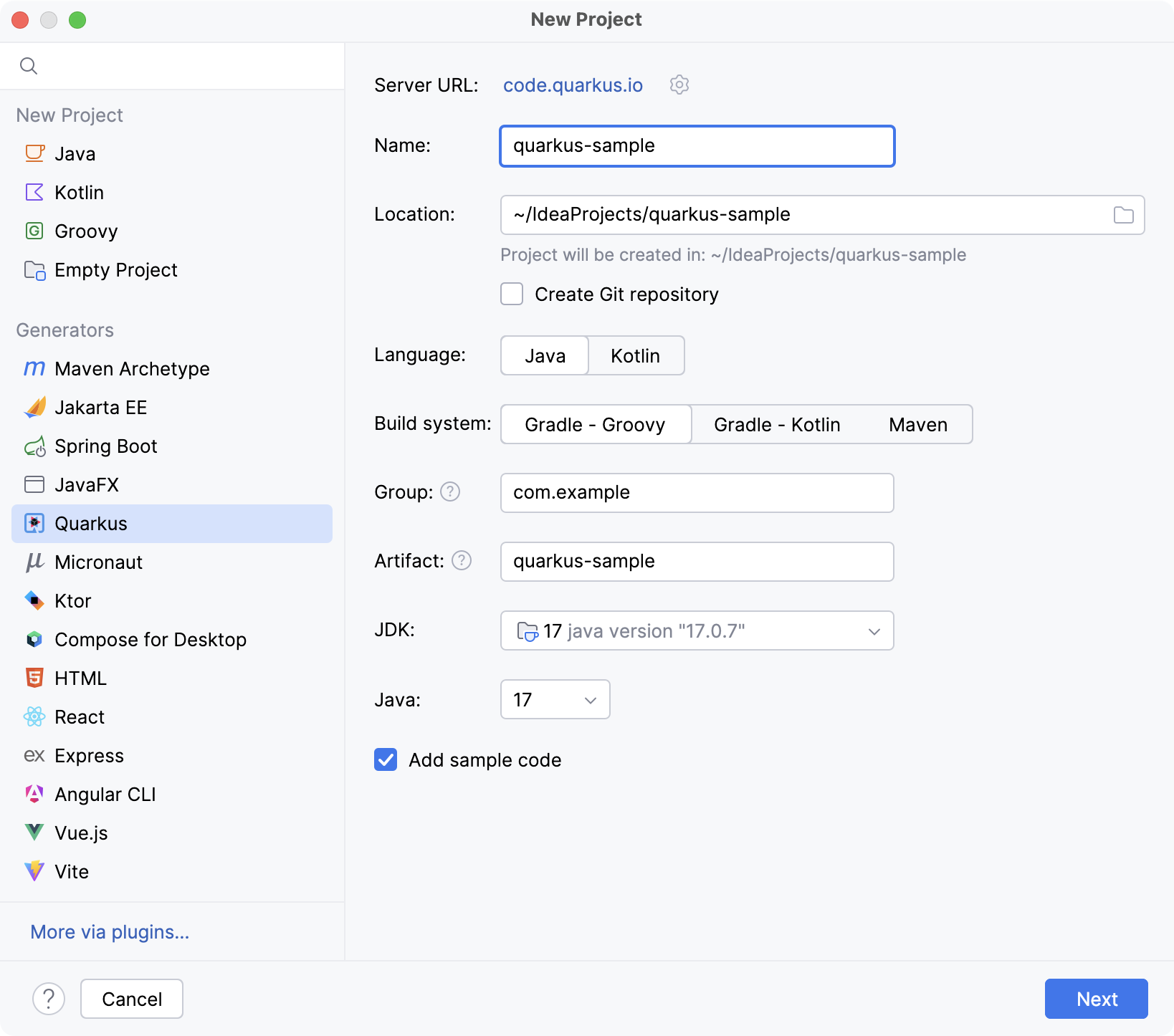This screenshot has height=1036, width=1174.
Task: Click the Next button
Action: click(1096, 999)
